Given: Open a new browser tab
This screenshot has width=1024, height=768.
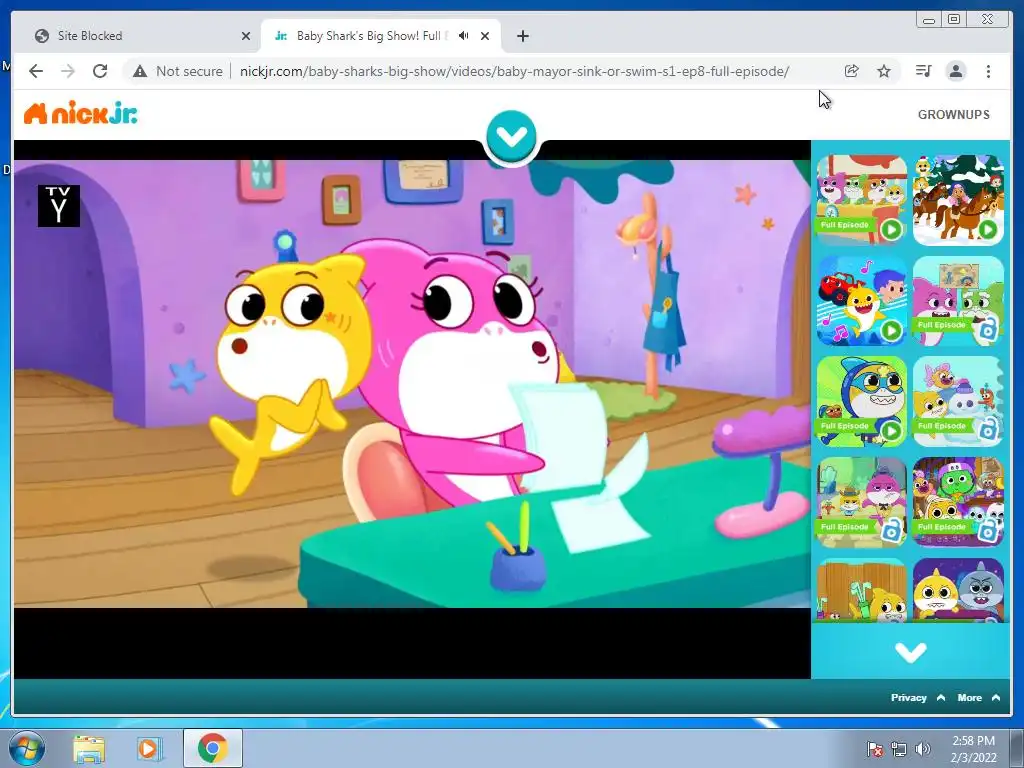Looking at the screenshot, I should (x=522, y=36).
